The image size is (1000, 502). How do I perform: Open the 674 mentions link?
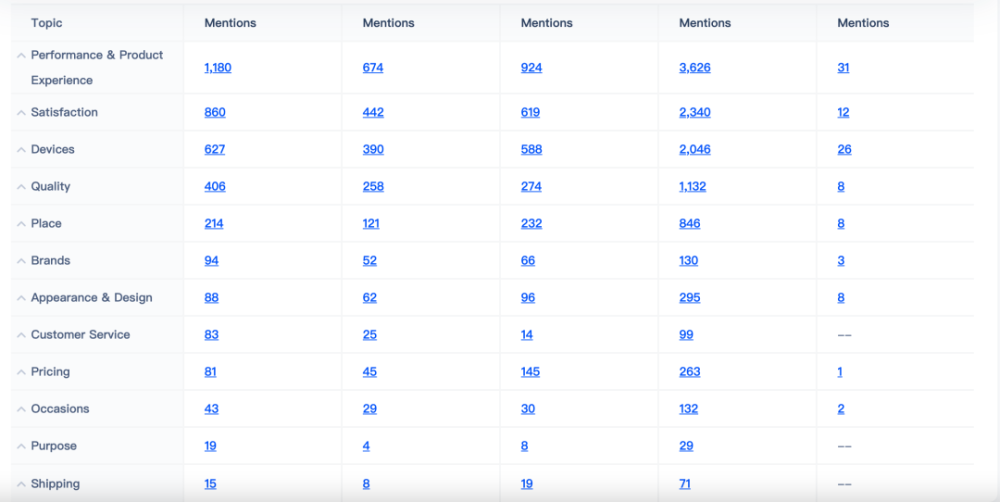click(x=373, y=68)
